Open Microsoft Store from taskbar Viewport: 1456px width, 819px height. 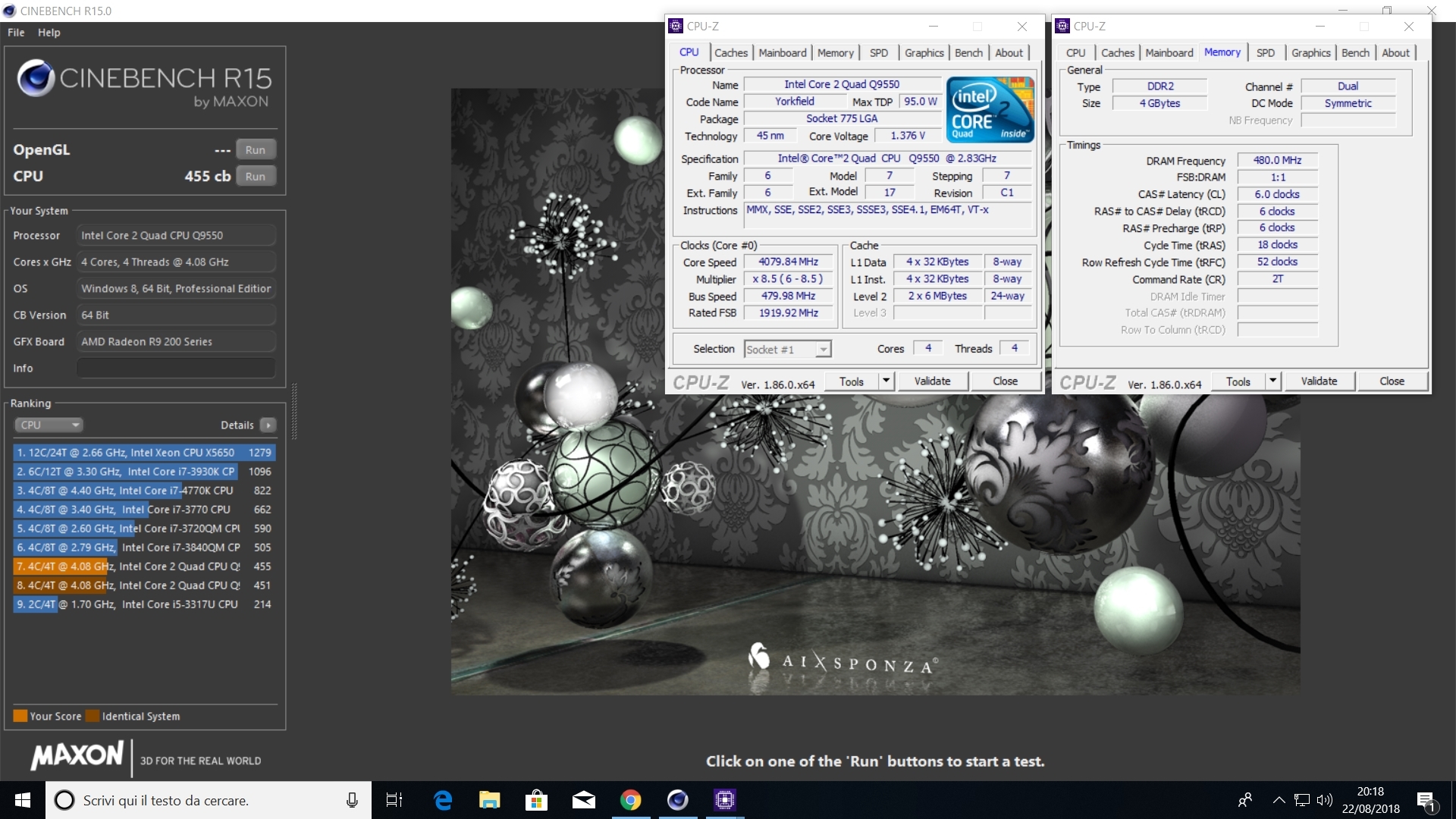[x=537, y=800]
